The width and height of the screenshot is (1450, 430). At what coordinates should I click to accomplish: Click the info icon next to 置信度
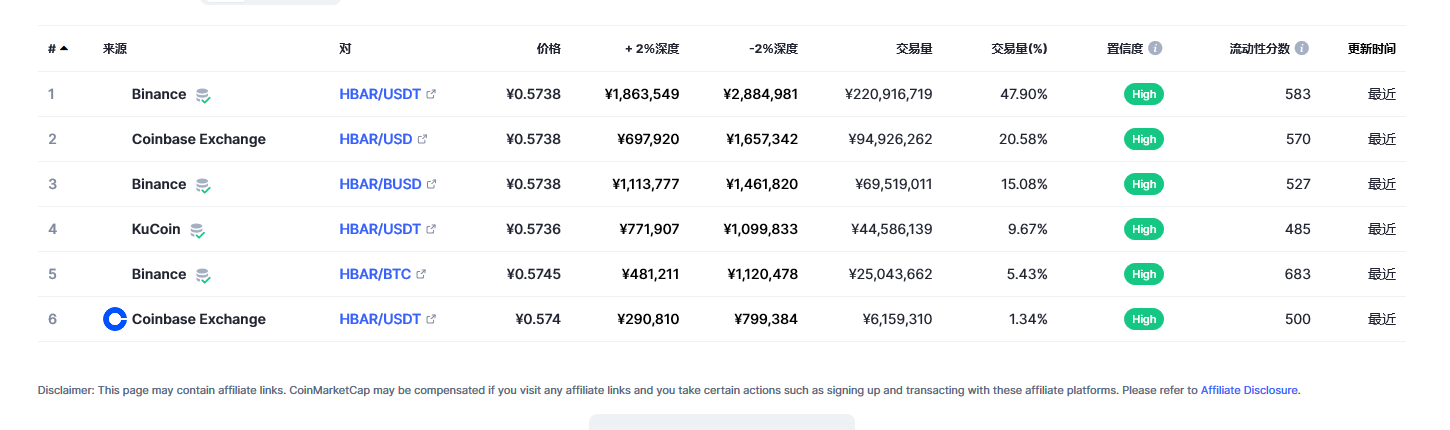[x=1155, y=48]
